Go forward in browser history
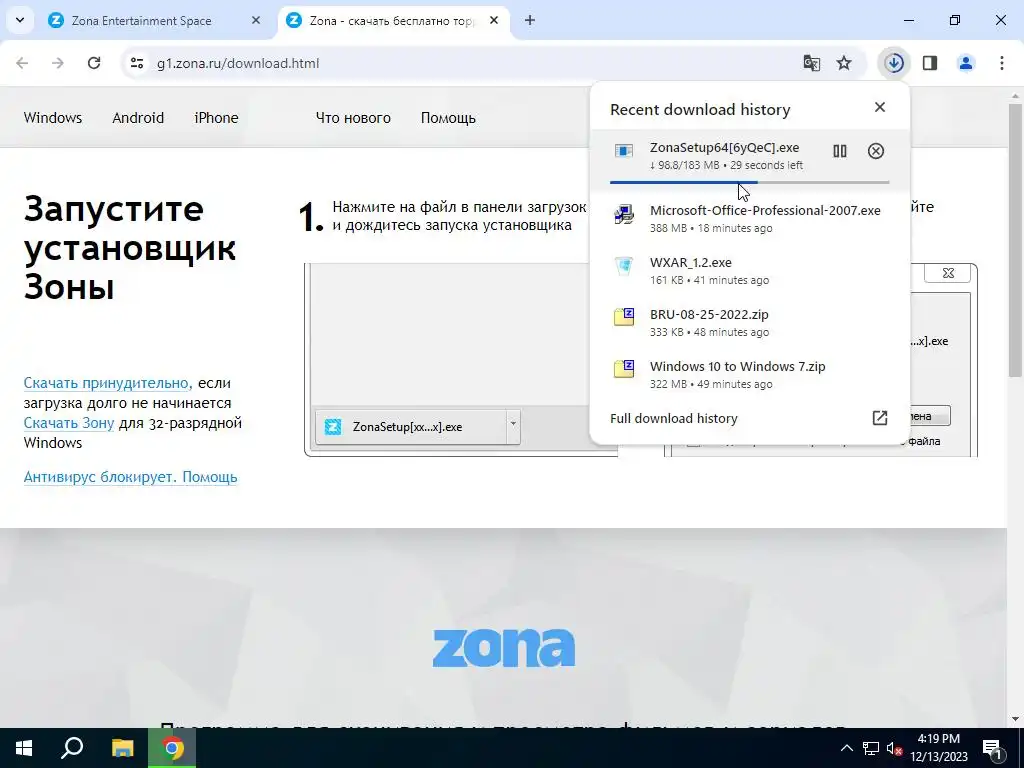Image resolution: width=1024 pixels, height=768 pixels. click(x=58, y=63)
